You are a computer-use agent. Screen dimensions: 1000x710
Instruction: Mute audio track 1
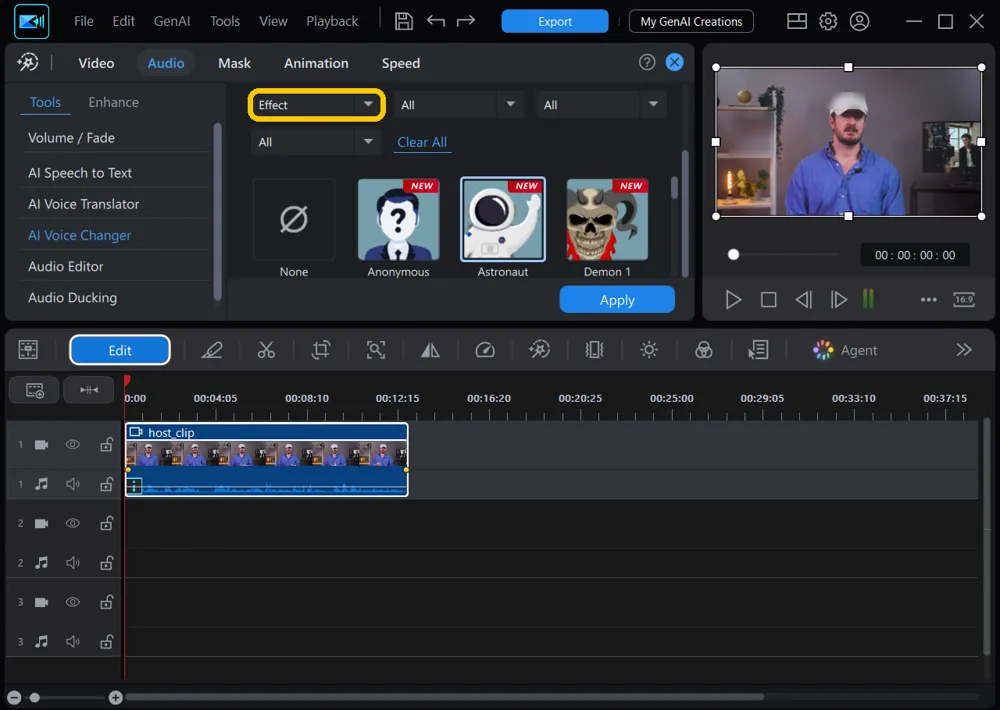click(73, 484)
